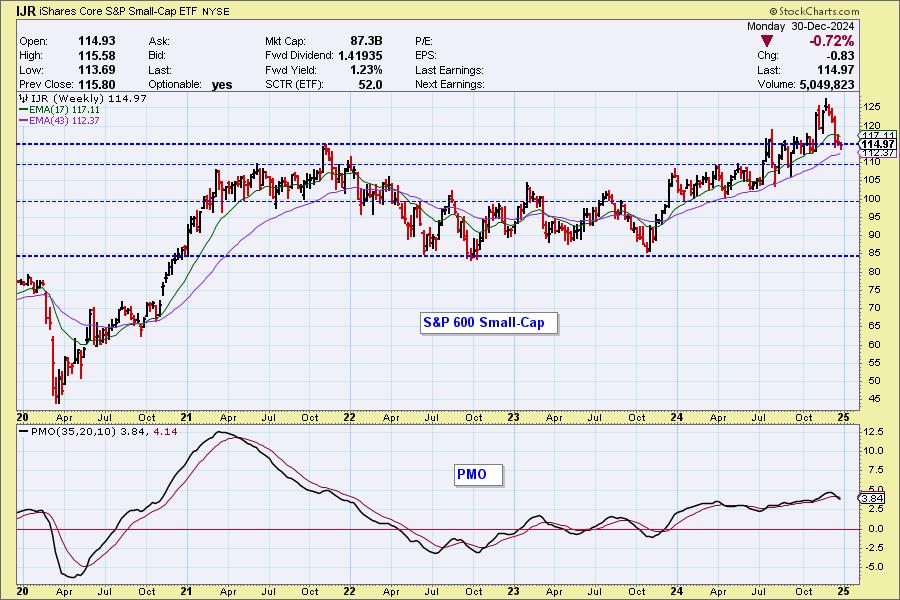Click the 'P/E:' label

point(424,41)
